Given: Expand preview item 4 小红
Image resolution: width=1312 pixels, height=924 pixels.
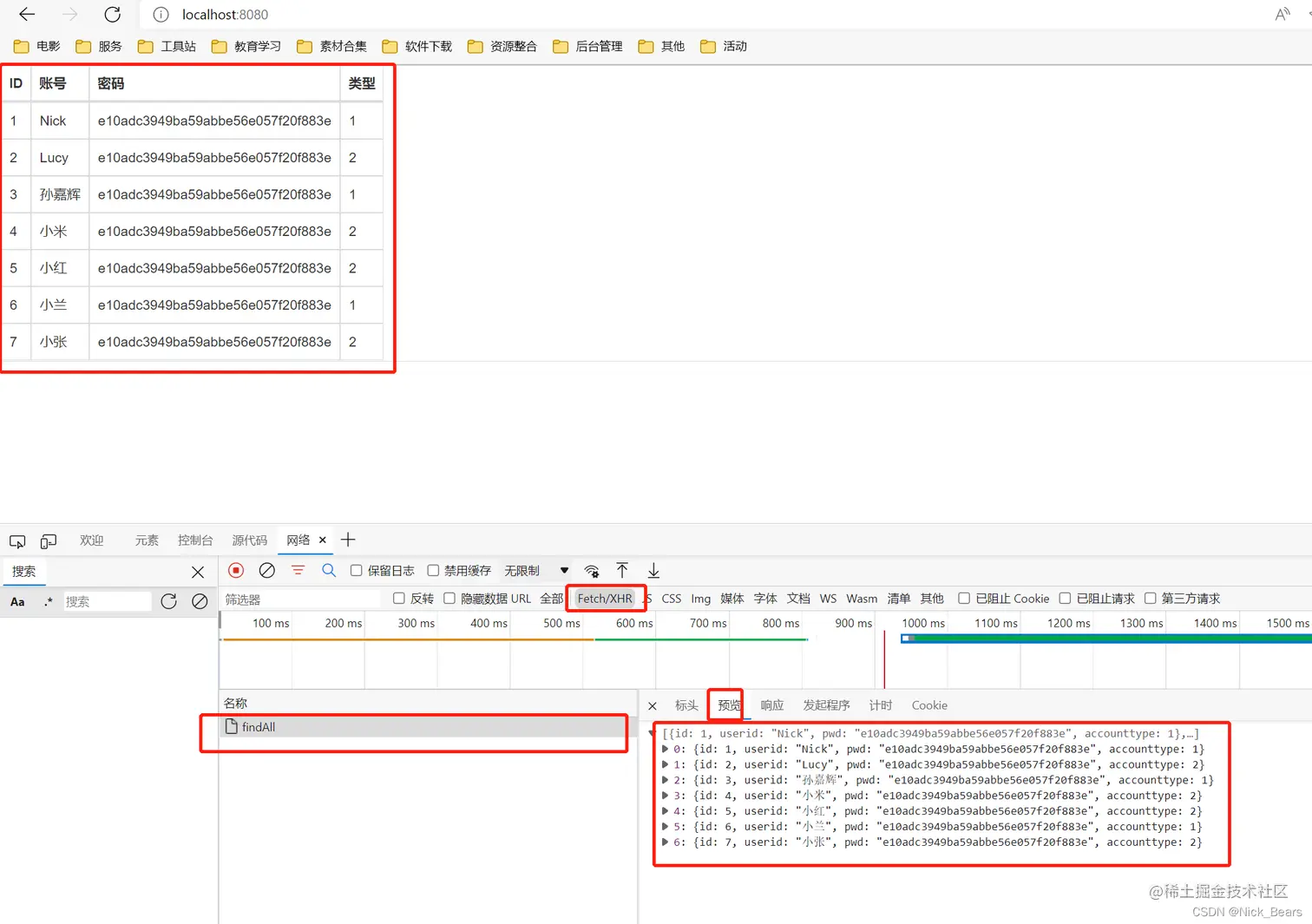Looking at the screenshot, I should (x=666, y=811).
